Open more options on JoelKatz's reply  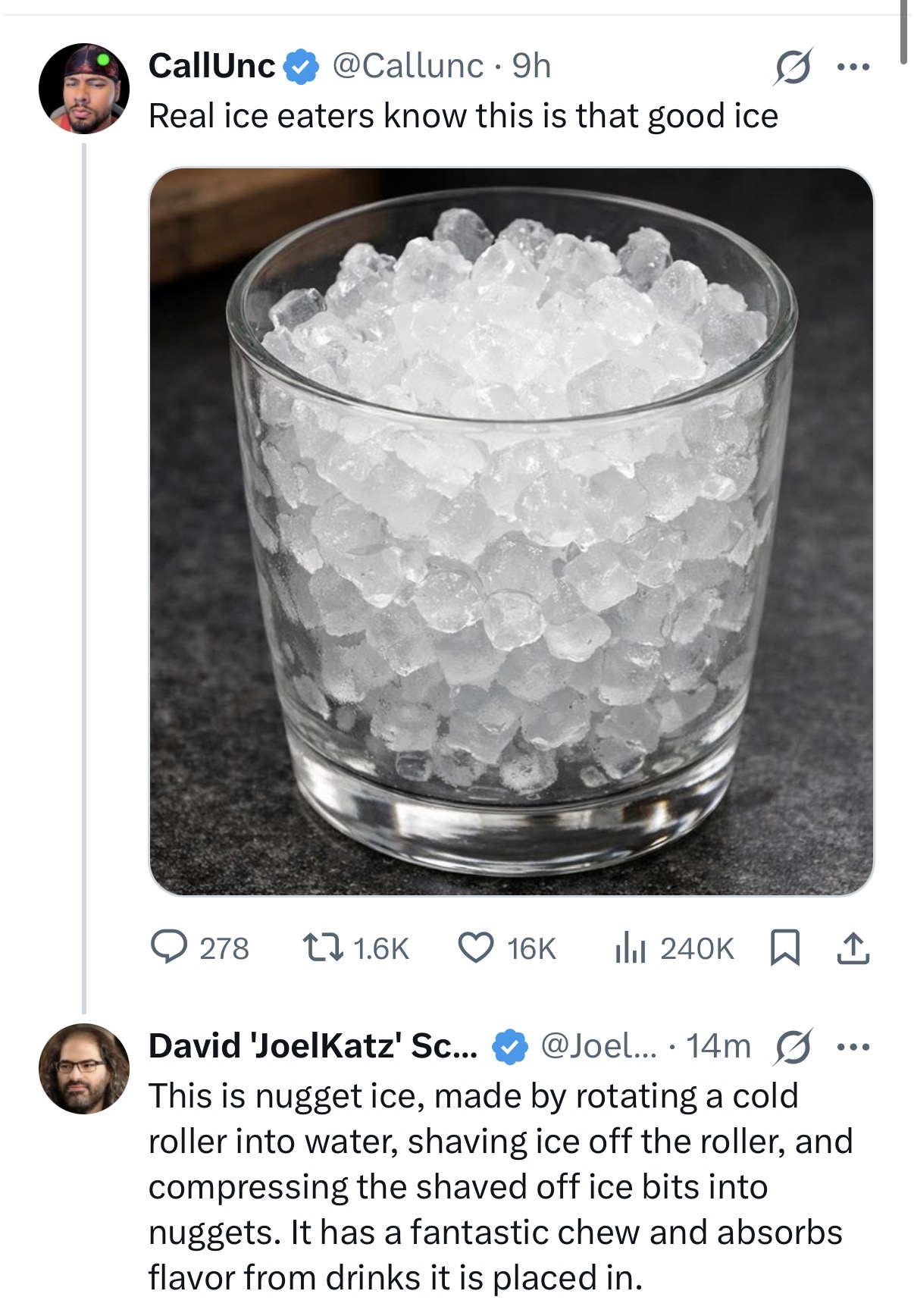[x=853, y=1047]
